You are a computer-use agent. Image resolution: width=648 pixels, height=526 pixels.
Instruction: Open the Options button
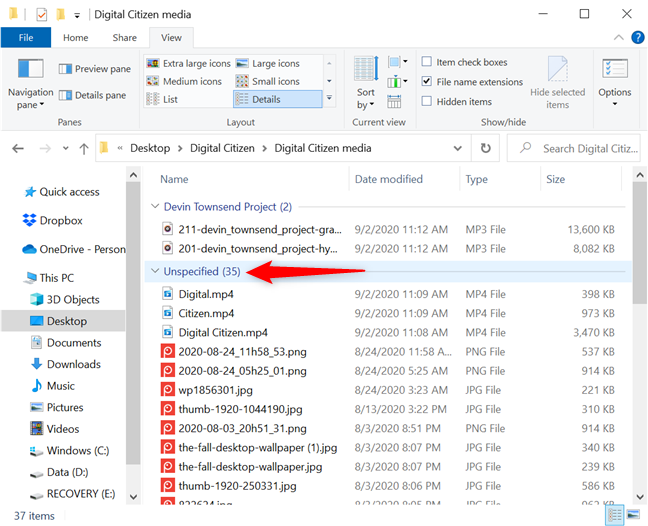[615, 82]
